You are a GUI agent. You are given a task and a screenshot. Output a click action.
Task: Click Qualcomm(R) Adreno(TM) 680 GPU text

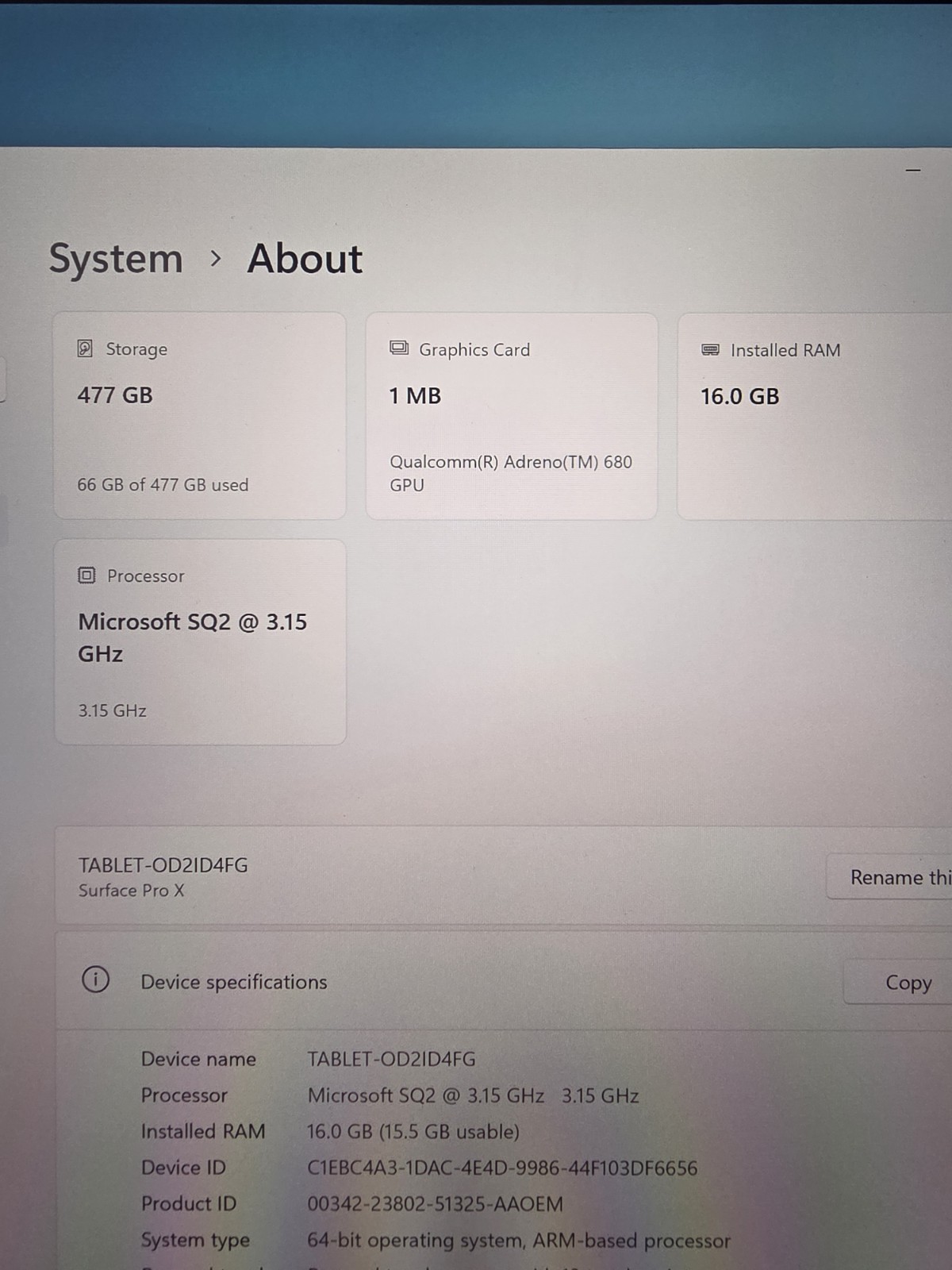coord(511,473)
